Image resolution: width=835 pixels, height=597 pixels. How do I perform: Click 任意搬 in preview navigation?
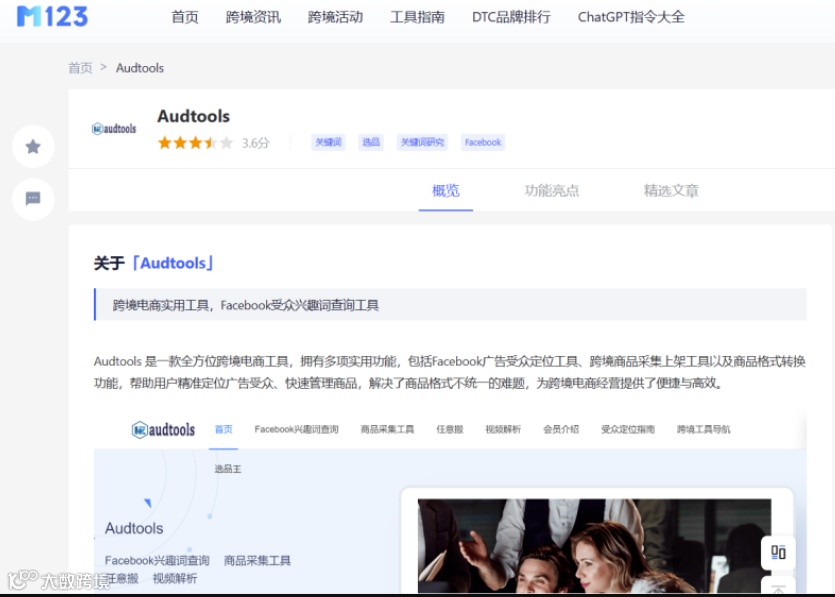pyautogui.click(x=450, y=429)
